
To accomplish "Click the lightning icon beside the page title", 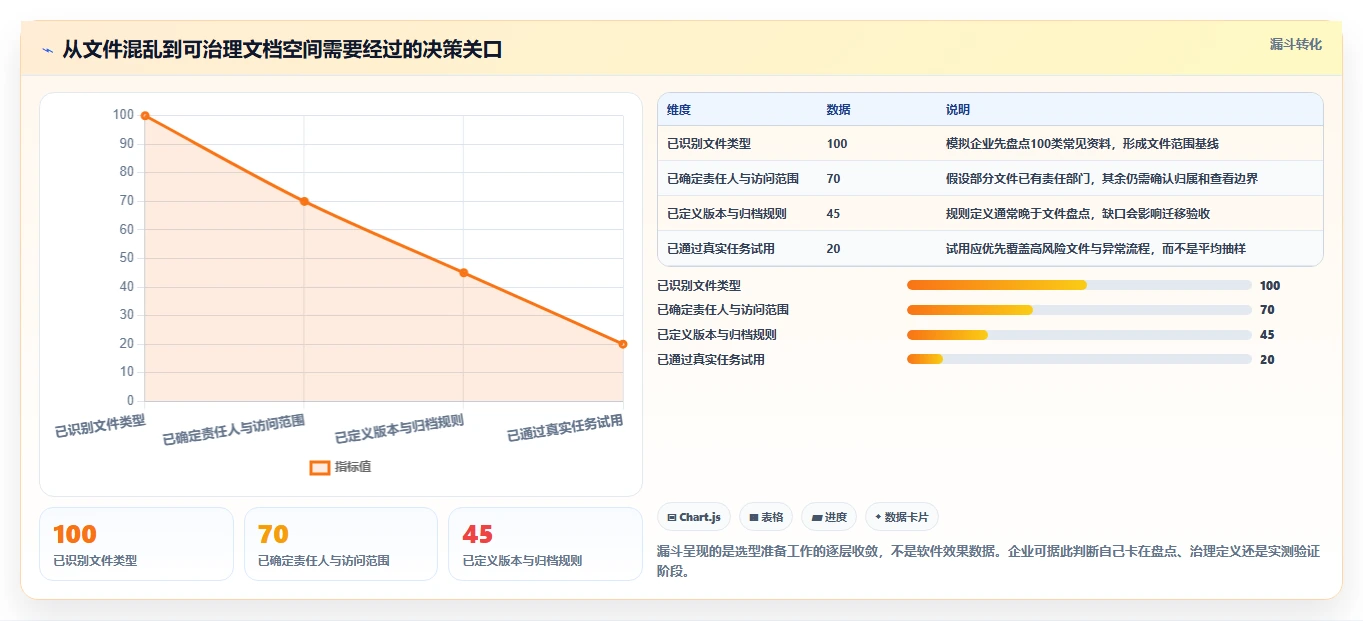I will 47,50.
